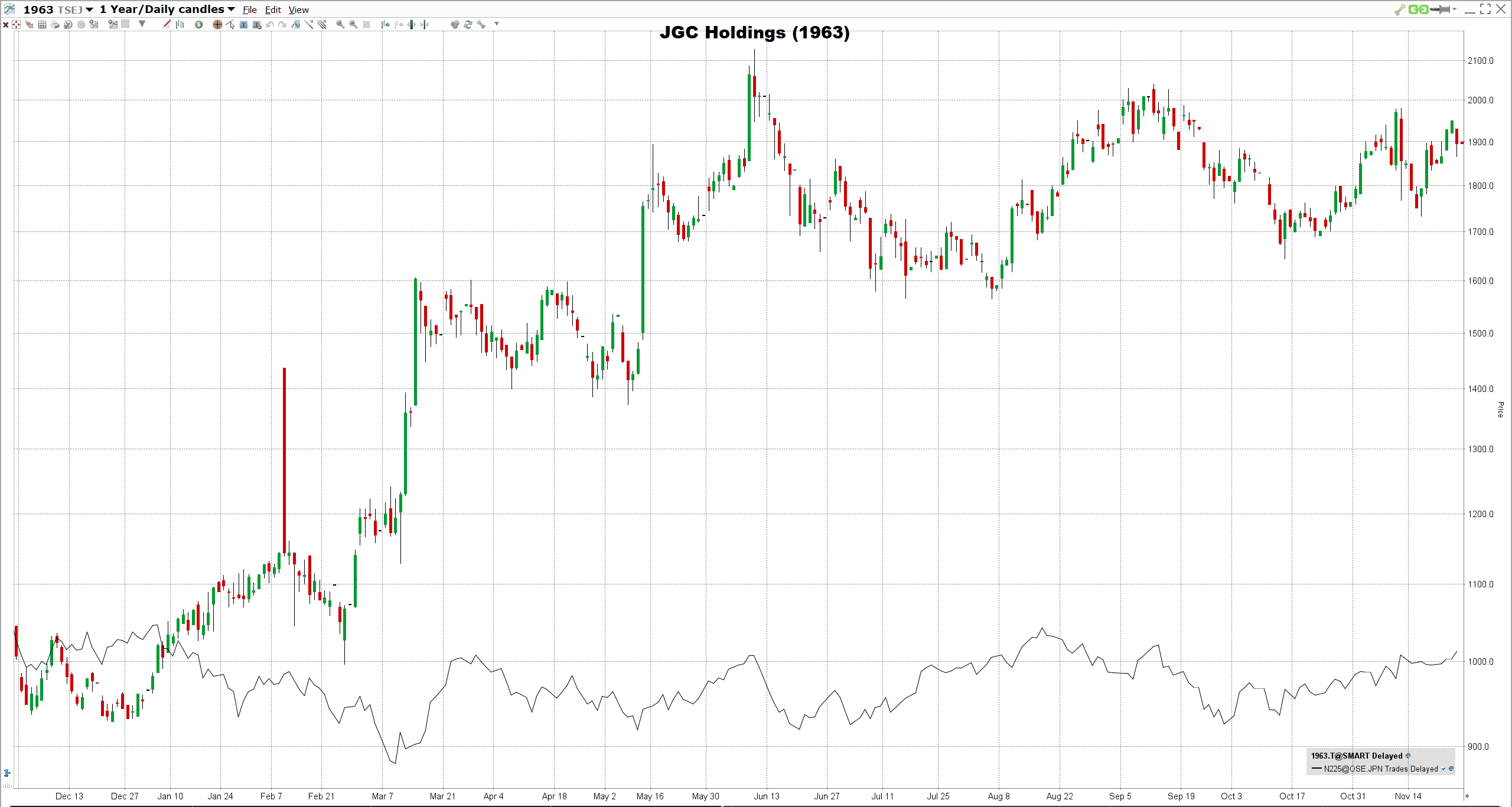The image size is (1512, 807).
Task: Open the grid table icon
Action: click(x=42, y=25)
